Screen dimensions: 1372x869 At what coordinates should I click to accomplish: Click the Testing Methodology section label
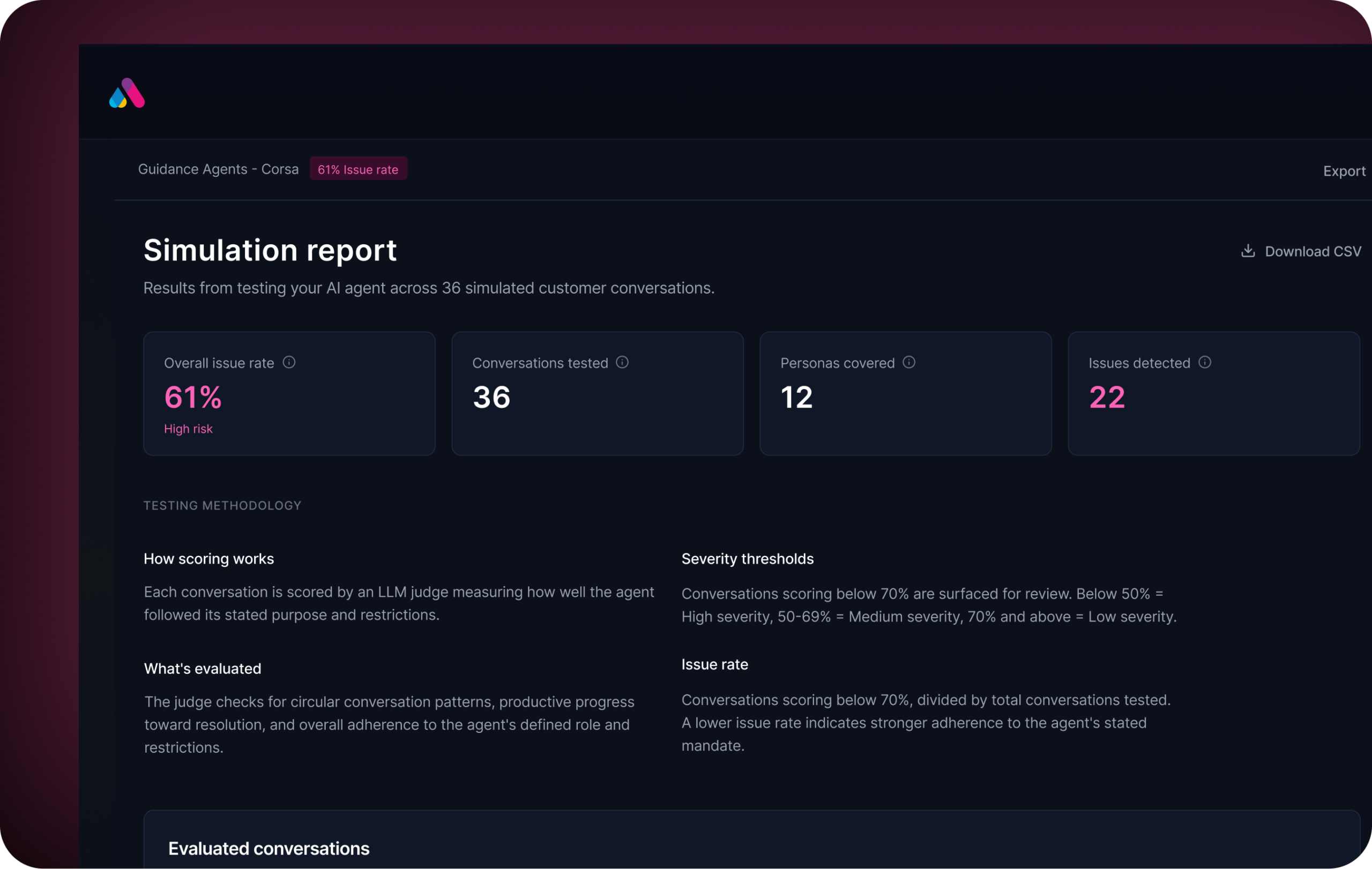[x=222, y=506]
